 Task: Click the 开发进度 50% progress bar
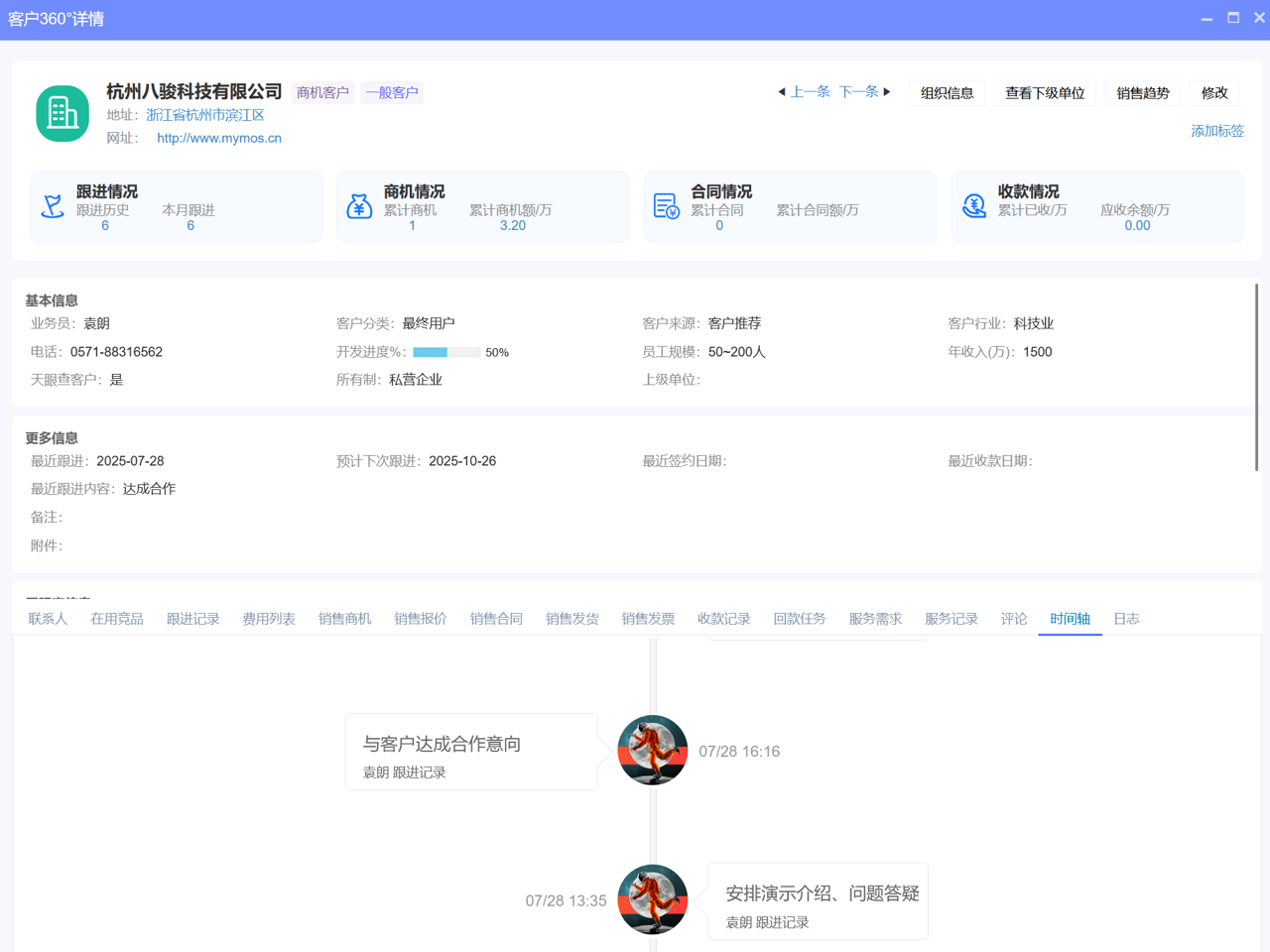447,351
